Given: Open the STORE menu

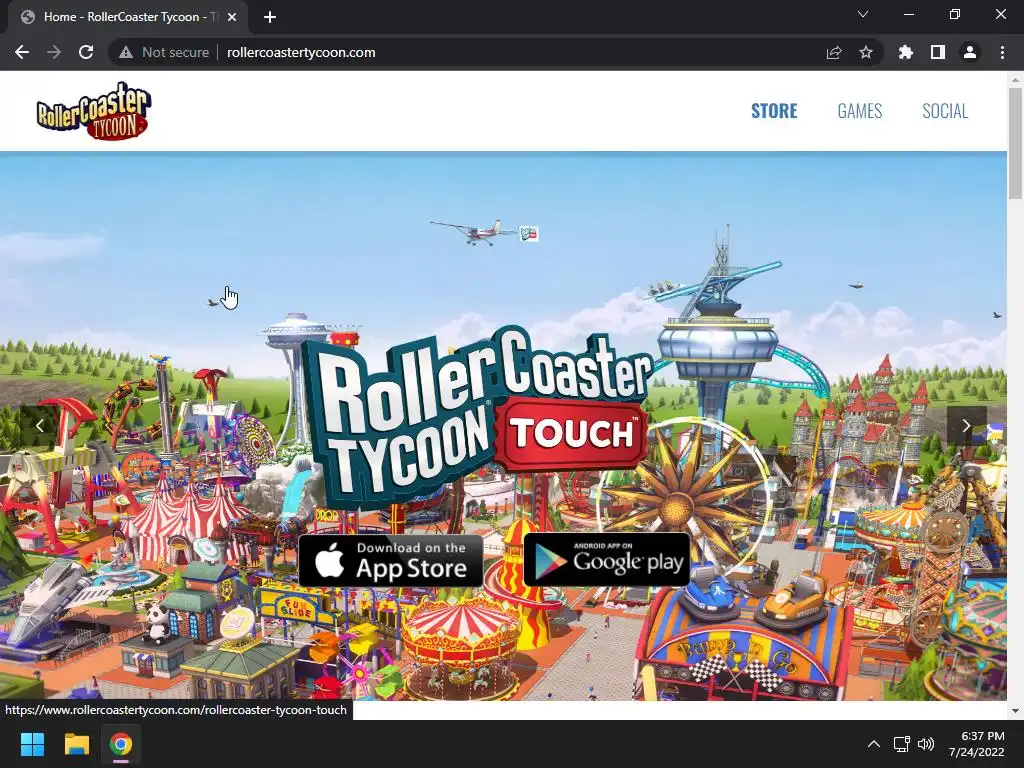Looking at the screenshot, I should [774, 111].
